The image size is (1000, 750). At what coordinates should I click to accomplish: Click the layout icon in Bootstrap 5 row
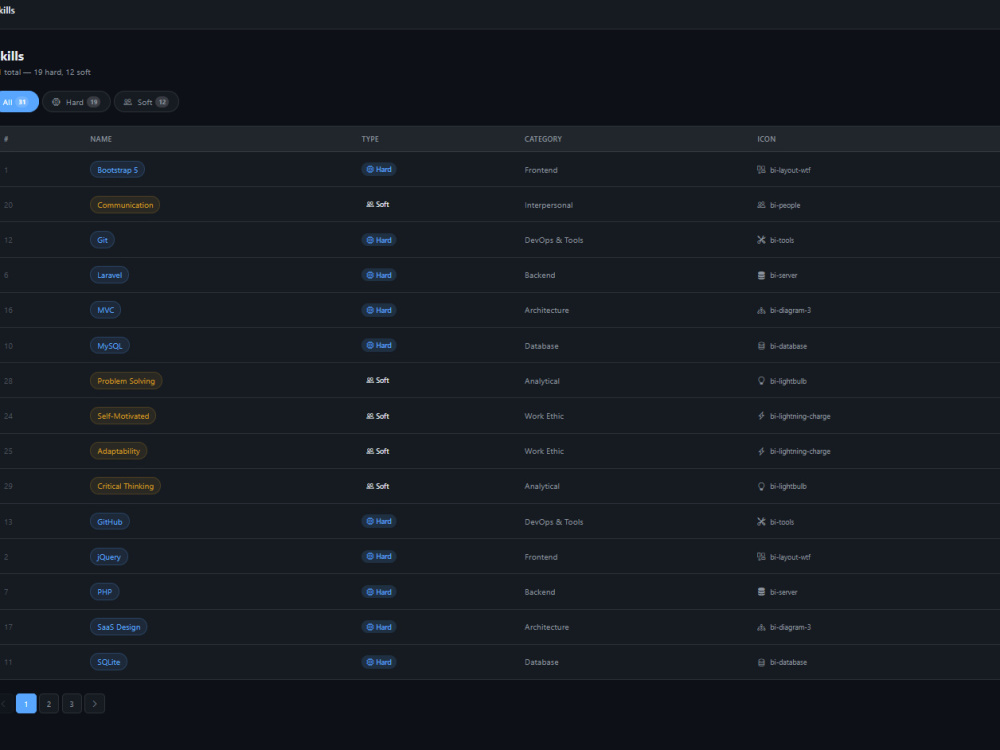[x=761, y=170]
